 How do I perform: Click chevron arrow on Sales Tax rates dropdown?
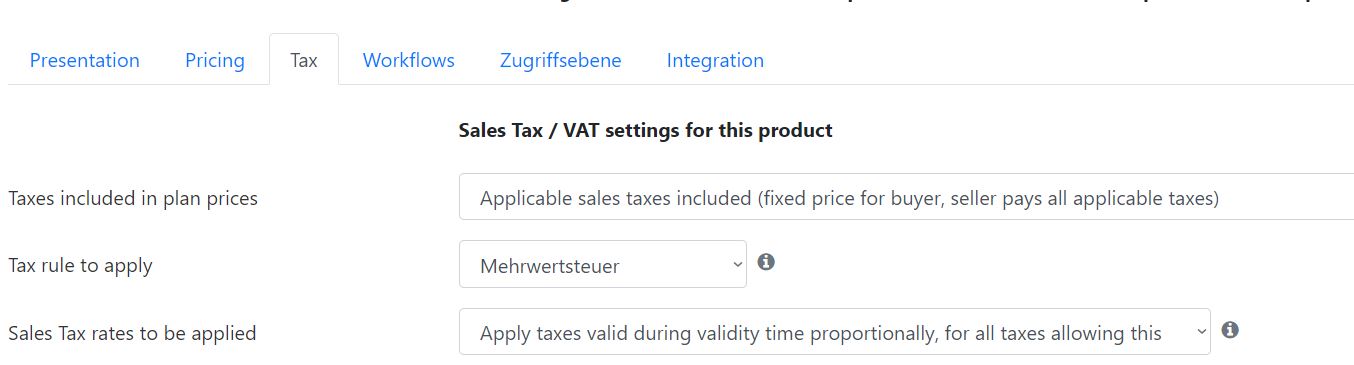1202,333
